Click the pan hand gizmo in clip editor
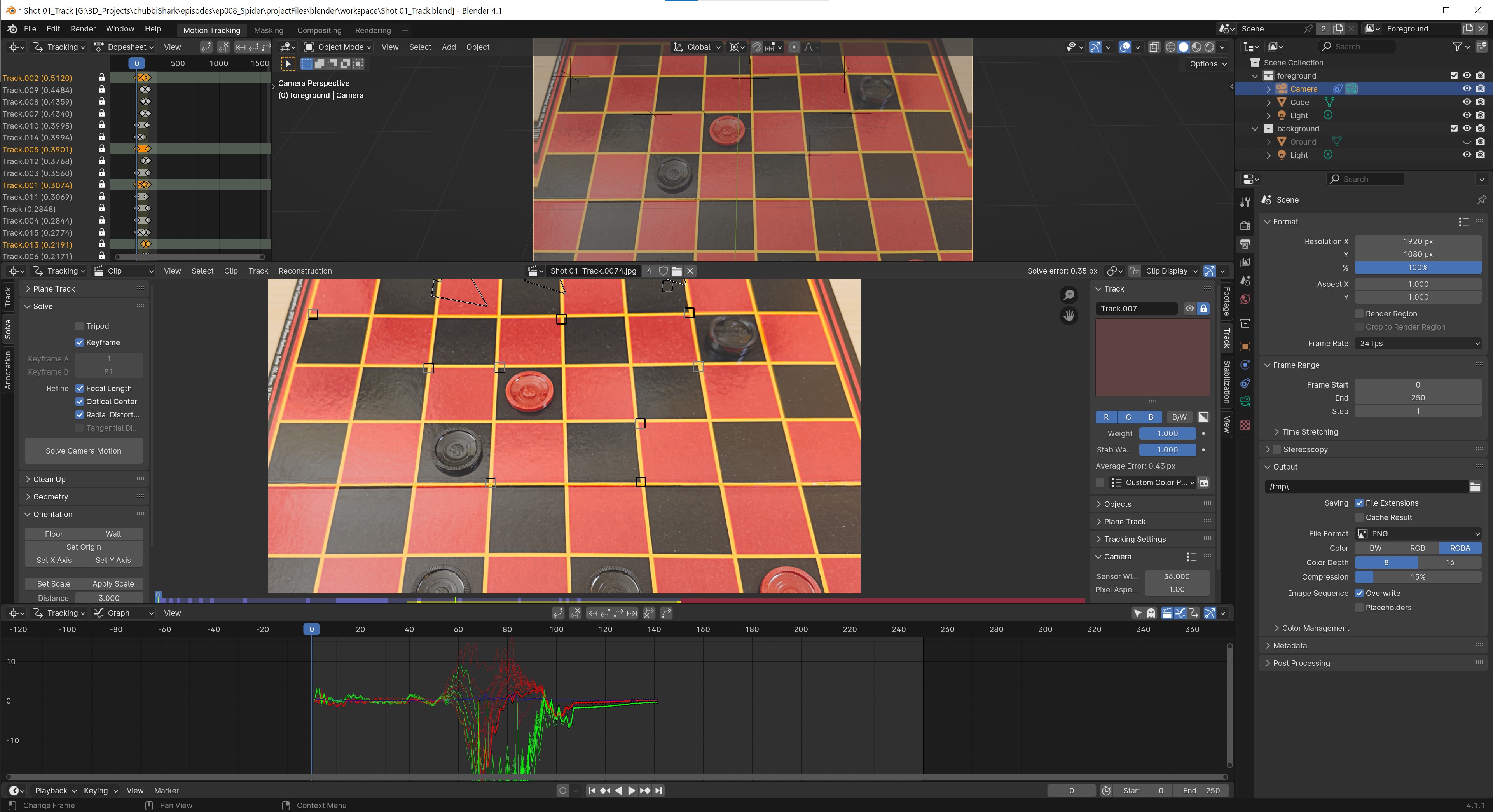The height and width of the screenshot is (812, 1493). pyautogui.click(x=1069, y=315)
